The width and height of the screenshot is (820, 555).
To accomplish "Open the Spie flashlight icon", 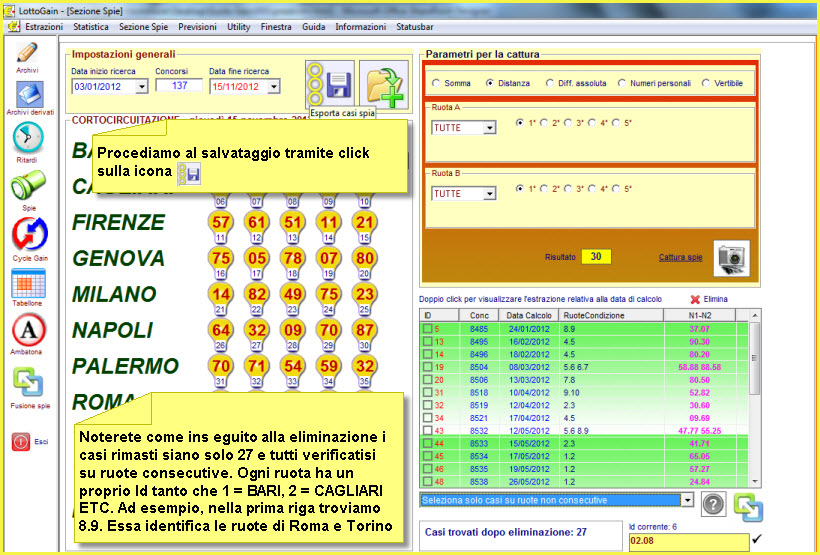I will pos(28,185).
